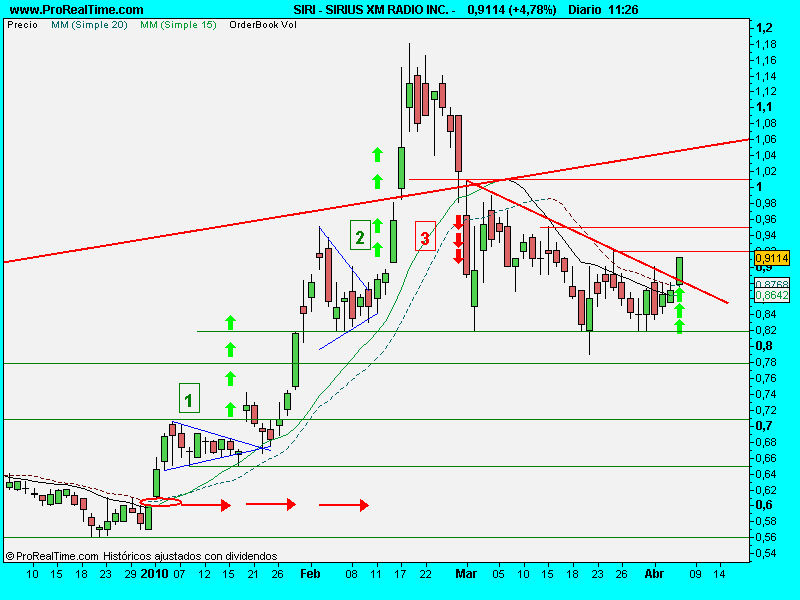Click the www.ProRealTime.com header text
800x600 pixels.
point(77,10)
